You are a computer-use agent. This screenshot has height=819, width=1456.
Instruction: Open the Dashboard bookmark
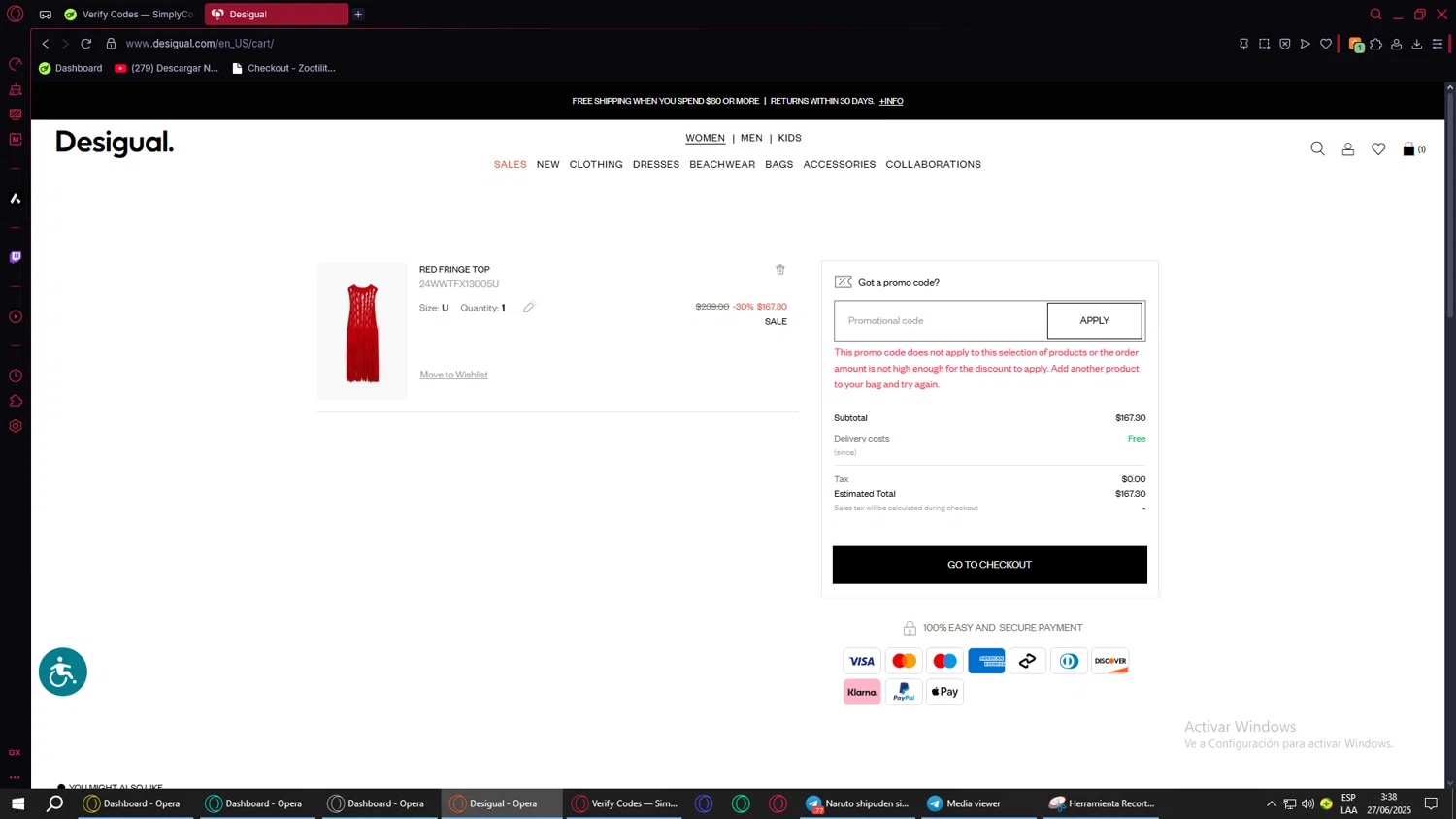70,68
